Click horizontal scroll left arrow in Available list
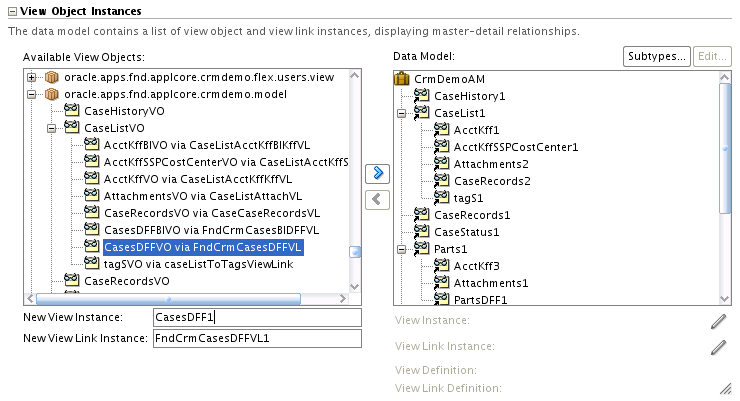 coord(30,299)
